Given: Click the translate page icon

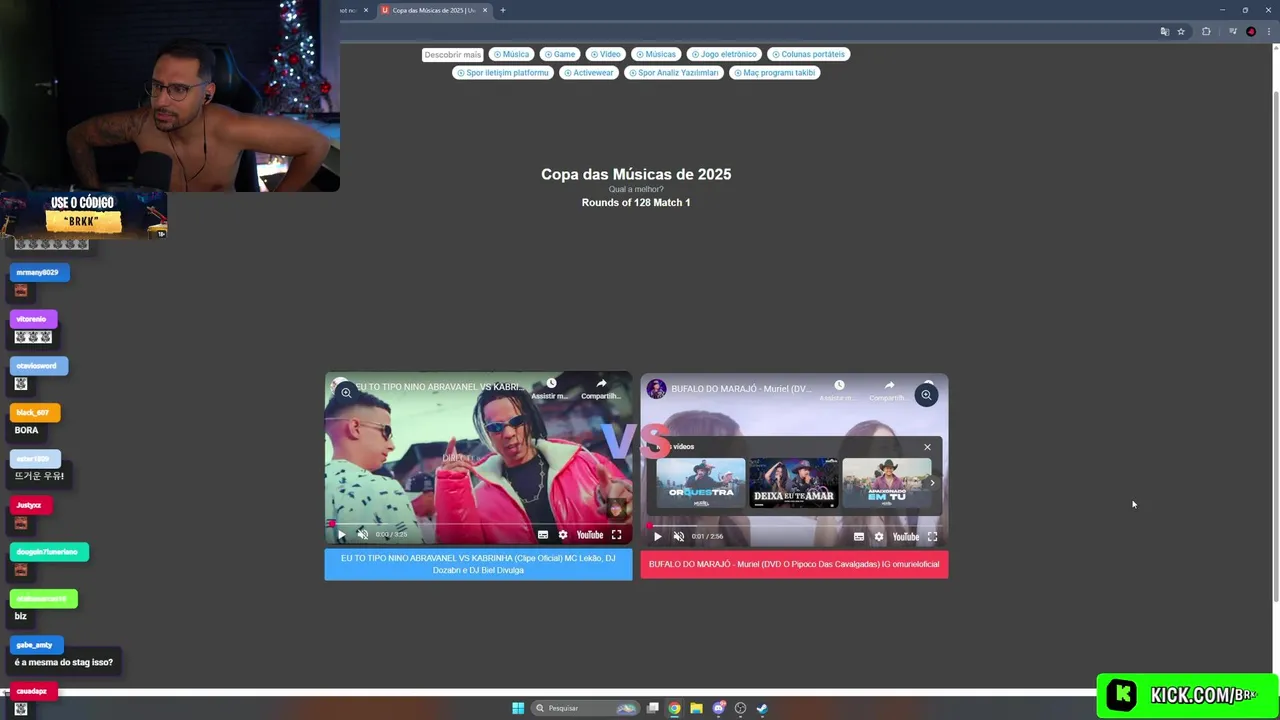Looking at the screenshot, I should [x=1164, y=31].
